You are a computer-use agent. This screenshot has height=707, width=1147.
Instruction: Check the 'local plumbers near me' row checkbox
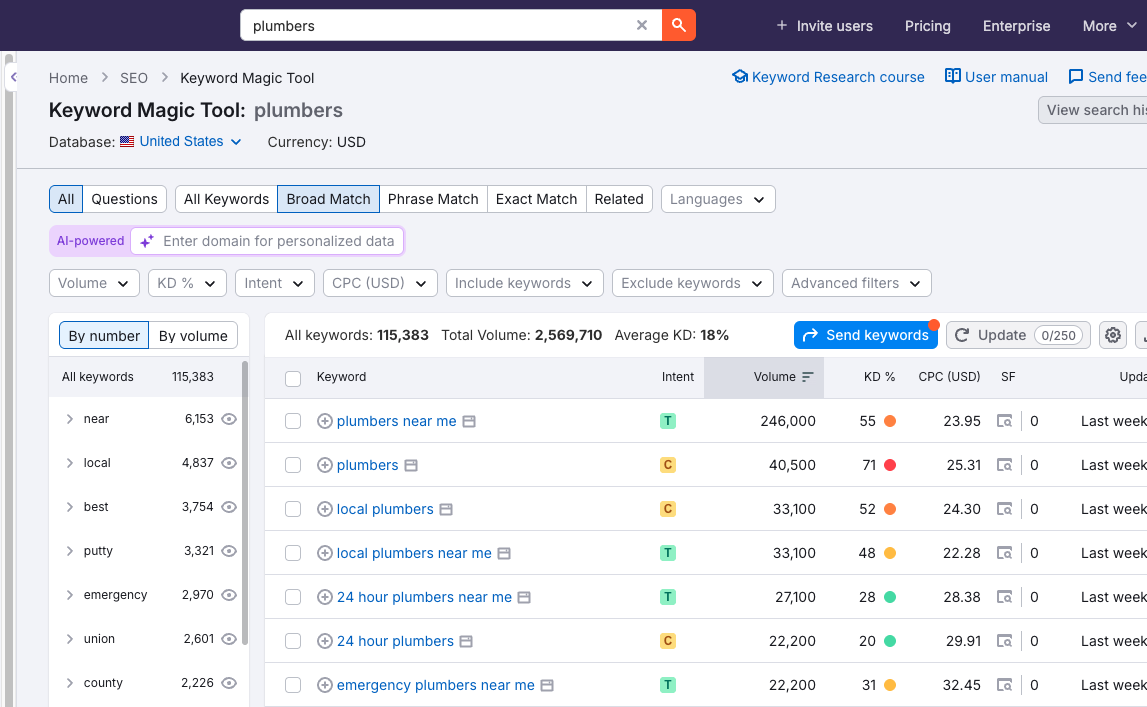click(x=293, y=553)
